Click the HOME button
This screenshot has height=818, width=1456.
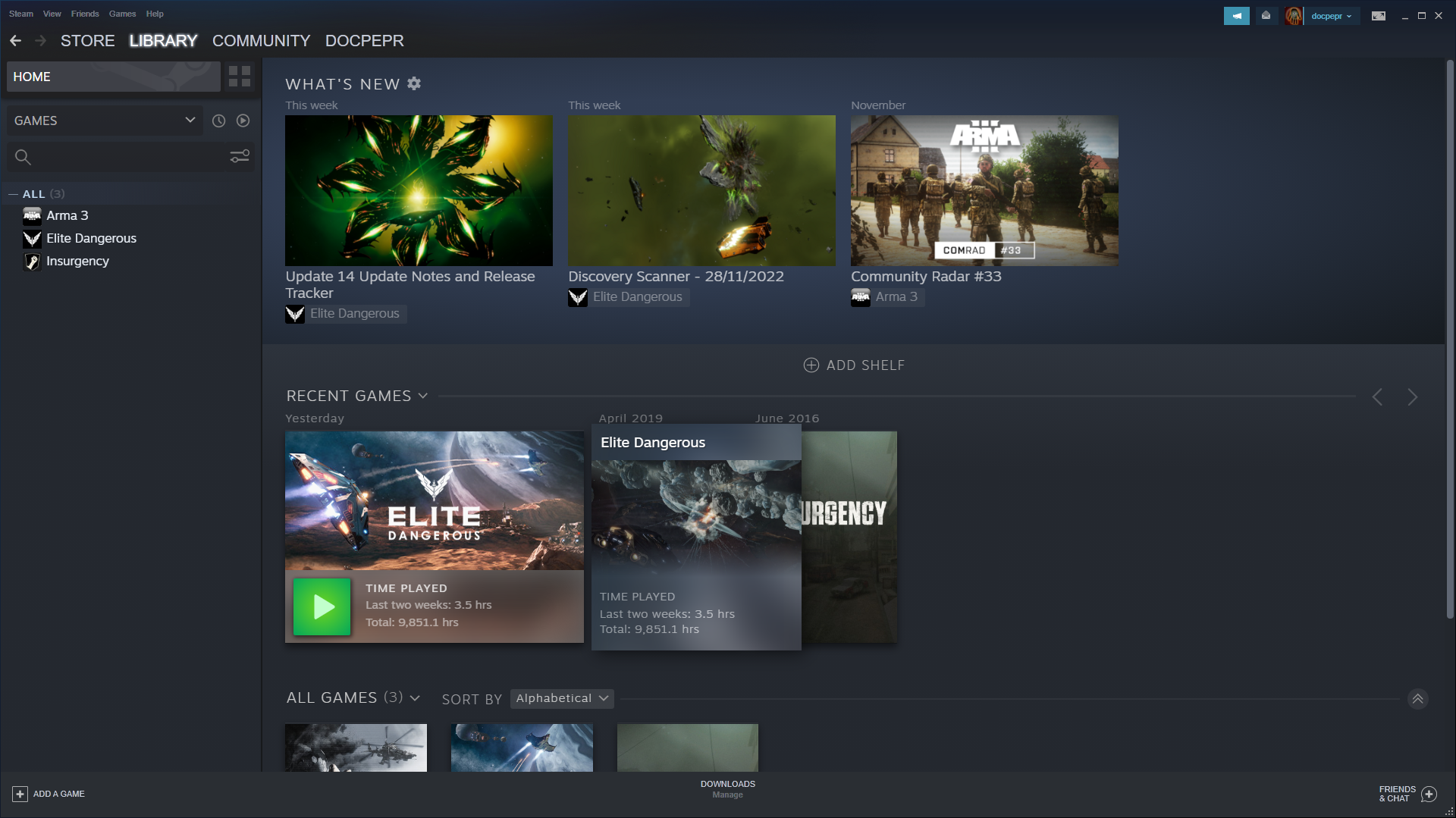pyautogui.click(x=114, y=77)
